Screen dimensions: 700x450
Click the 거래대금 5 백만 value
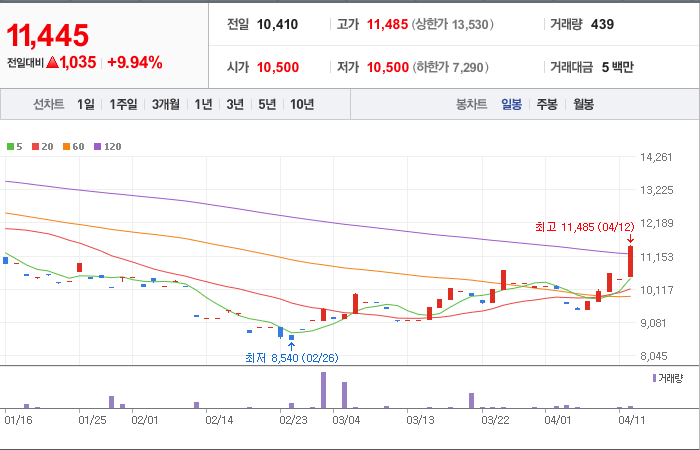[x=617, y=67]
